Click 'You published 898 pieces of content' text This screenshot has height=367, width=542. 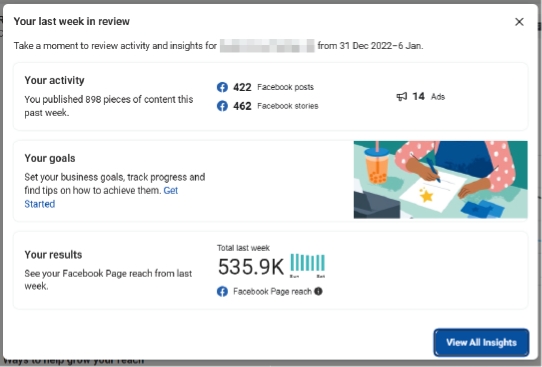coord(109,106)
